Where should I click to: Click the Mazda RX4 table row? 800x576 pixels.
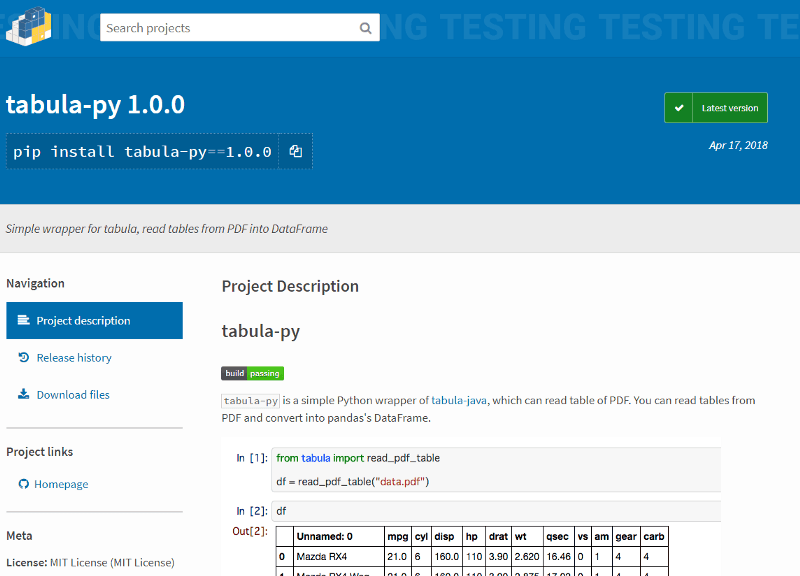click(x=470, y=556)
